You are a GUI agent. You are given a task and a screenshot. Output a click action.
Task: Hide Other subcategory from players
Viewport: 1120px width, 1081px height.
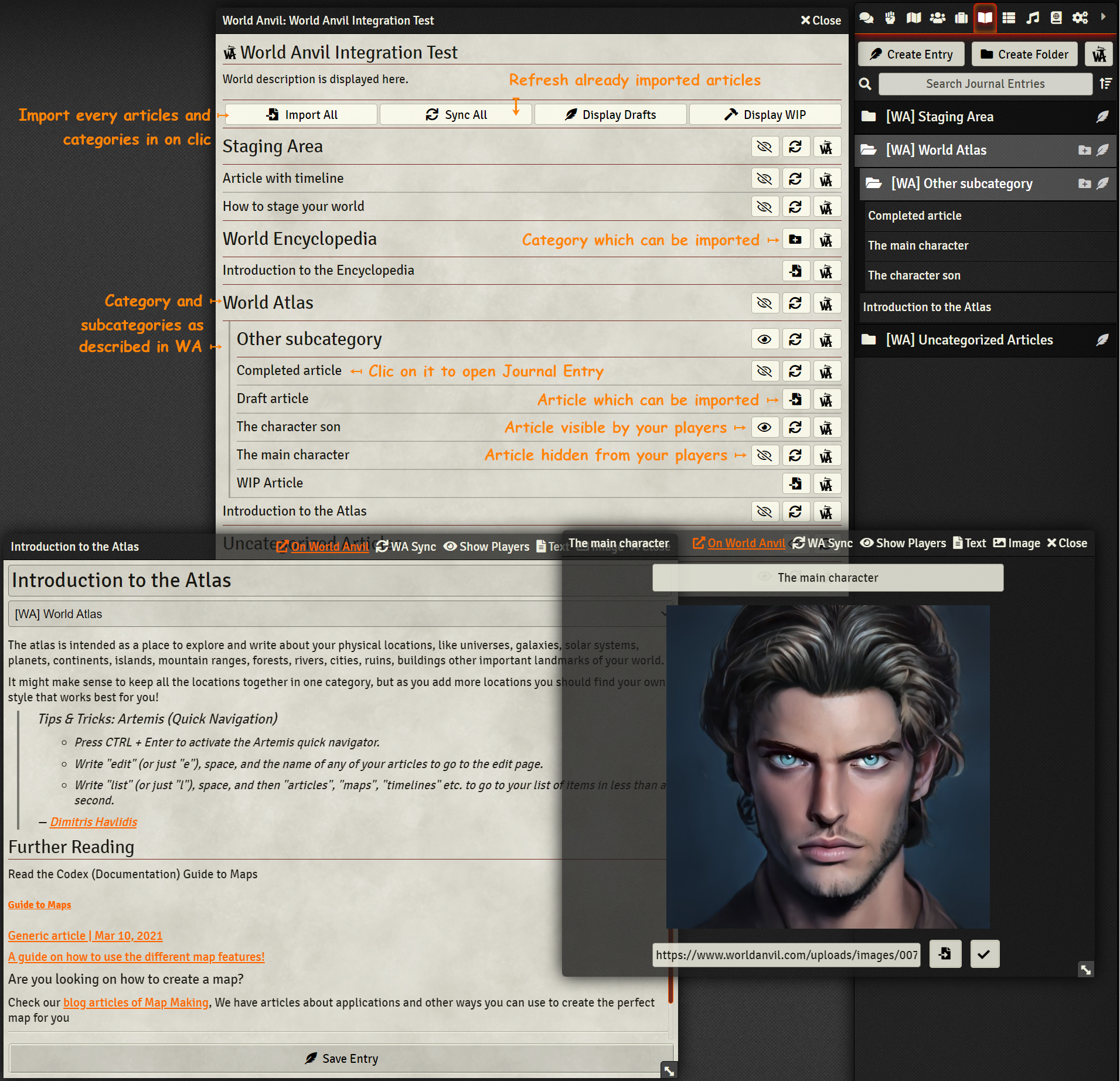pyautogui.click(x=765, y=339)
